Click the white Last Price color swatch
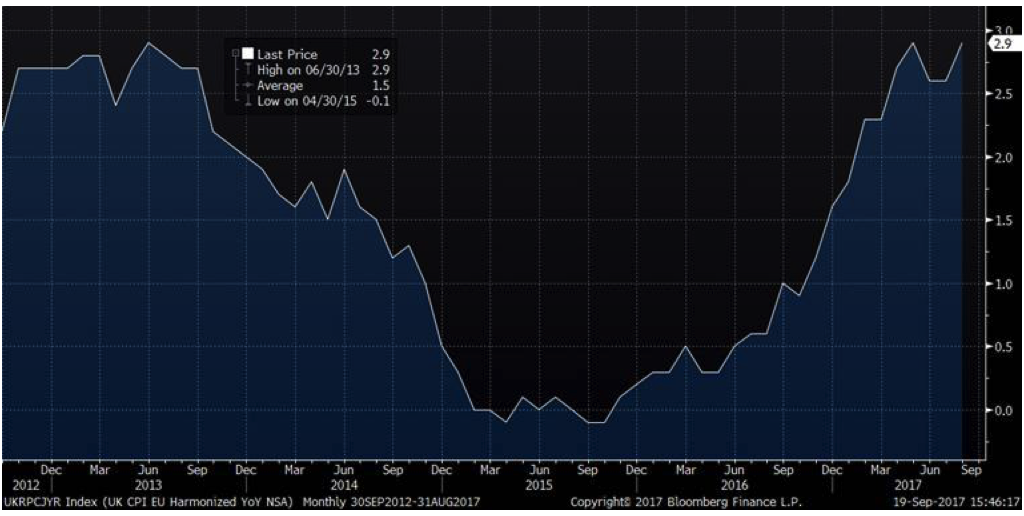 [x=247, y=54]
